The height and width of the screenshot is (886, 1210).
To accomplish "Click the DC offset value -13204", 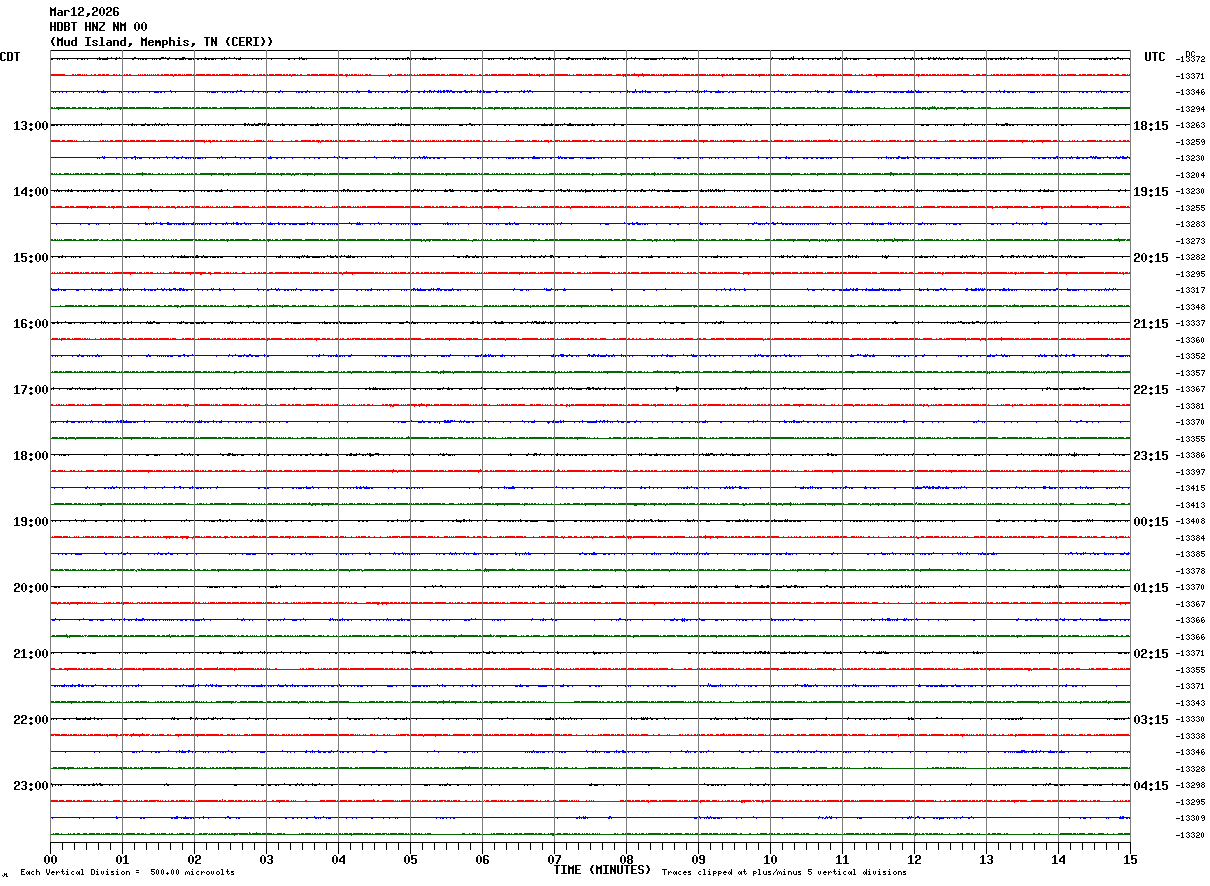I will click(1191, 175).
